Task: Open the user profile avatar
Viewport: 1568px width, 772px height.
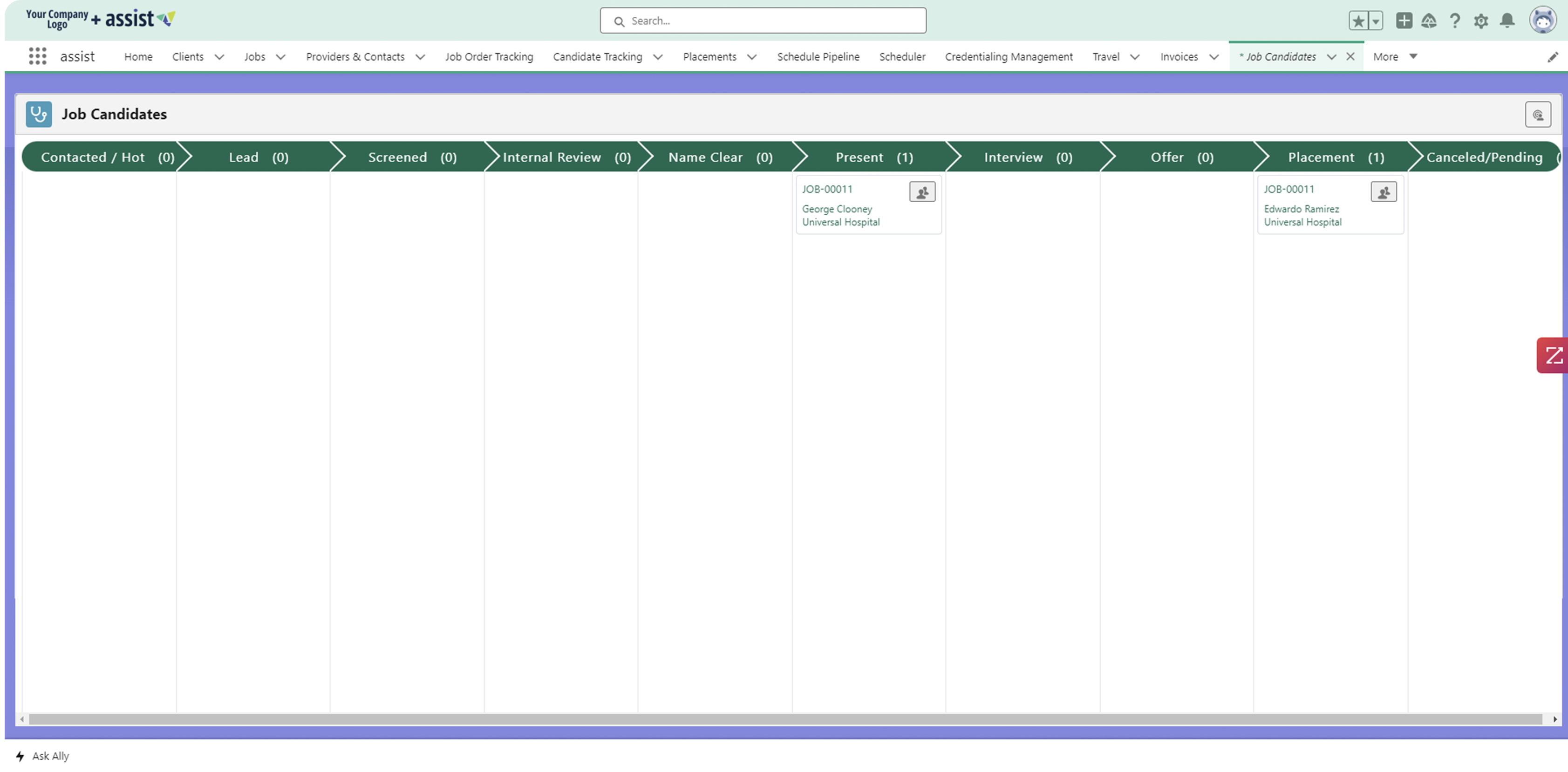Action: click(x=1542, y=20)
